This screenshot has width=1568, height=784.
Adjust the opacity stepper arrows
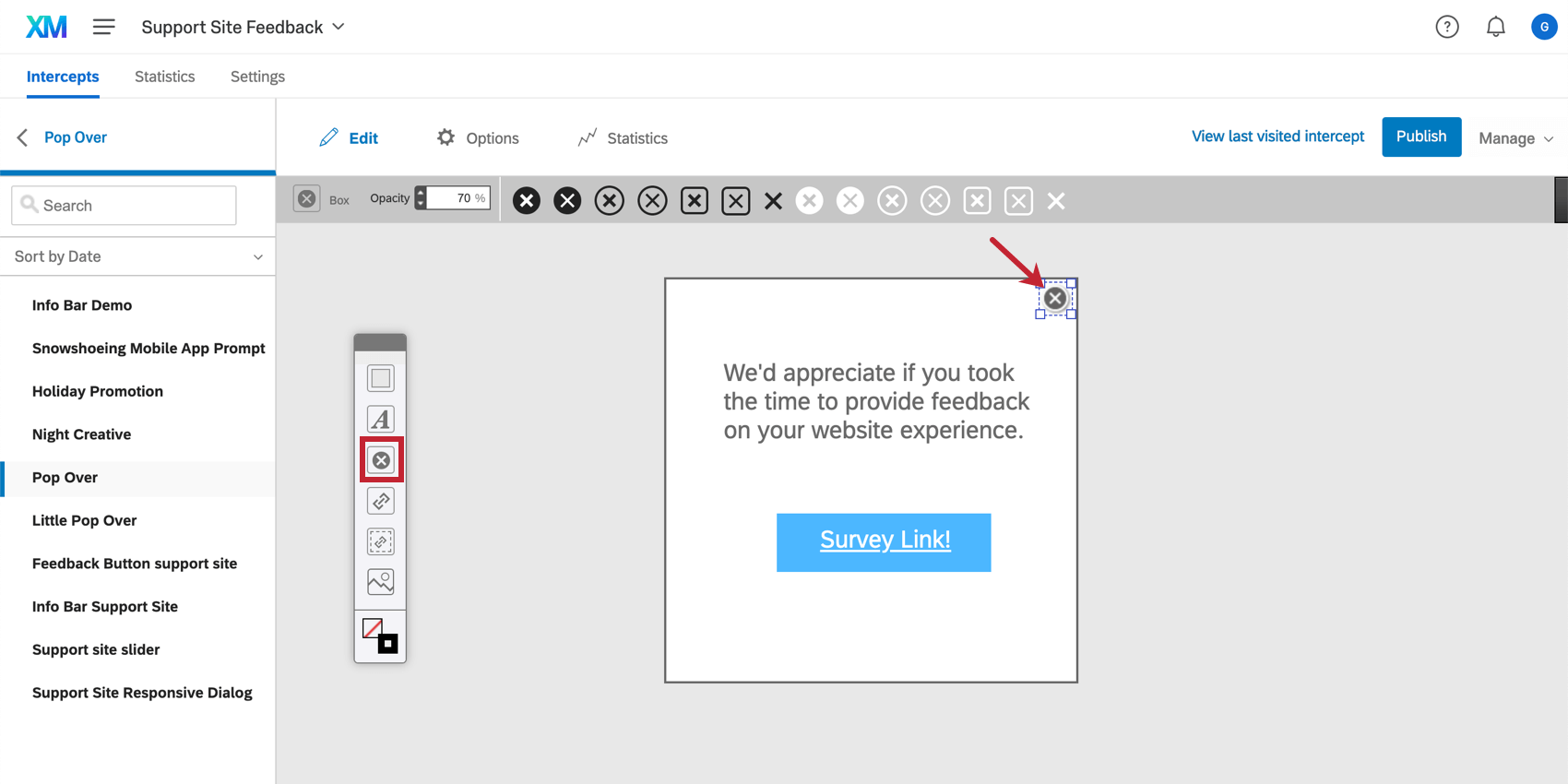421,198
